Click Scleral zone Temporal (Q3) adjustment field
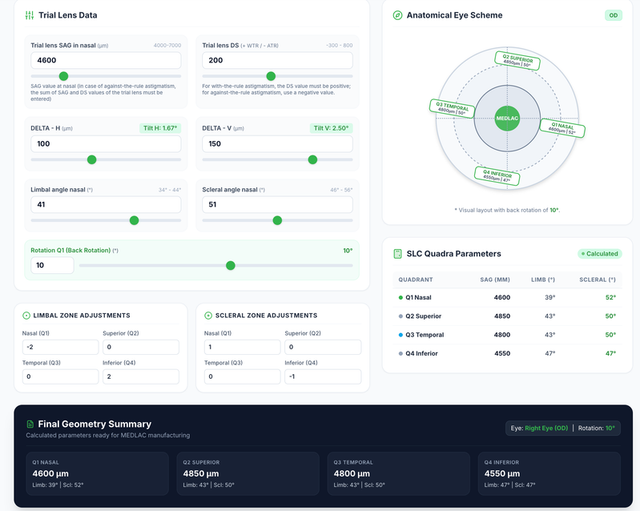 242,376
